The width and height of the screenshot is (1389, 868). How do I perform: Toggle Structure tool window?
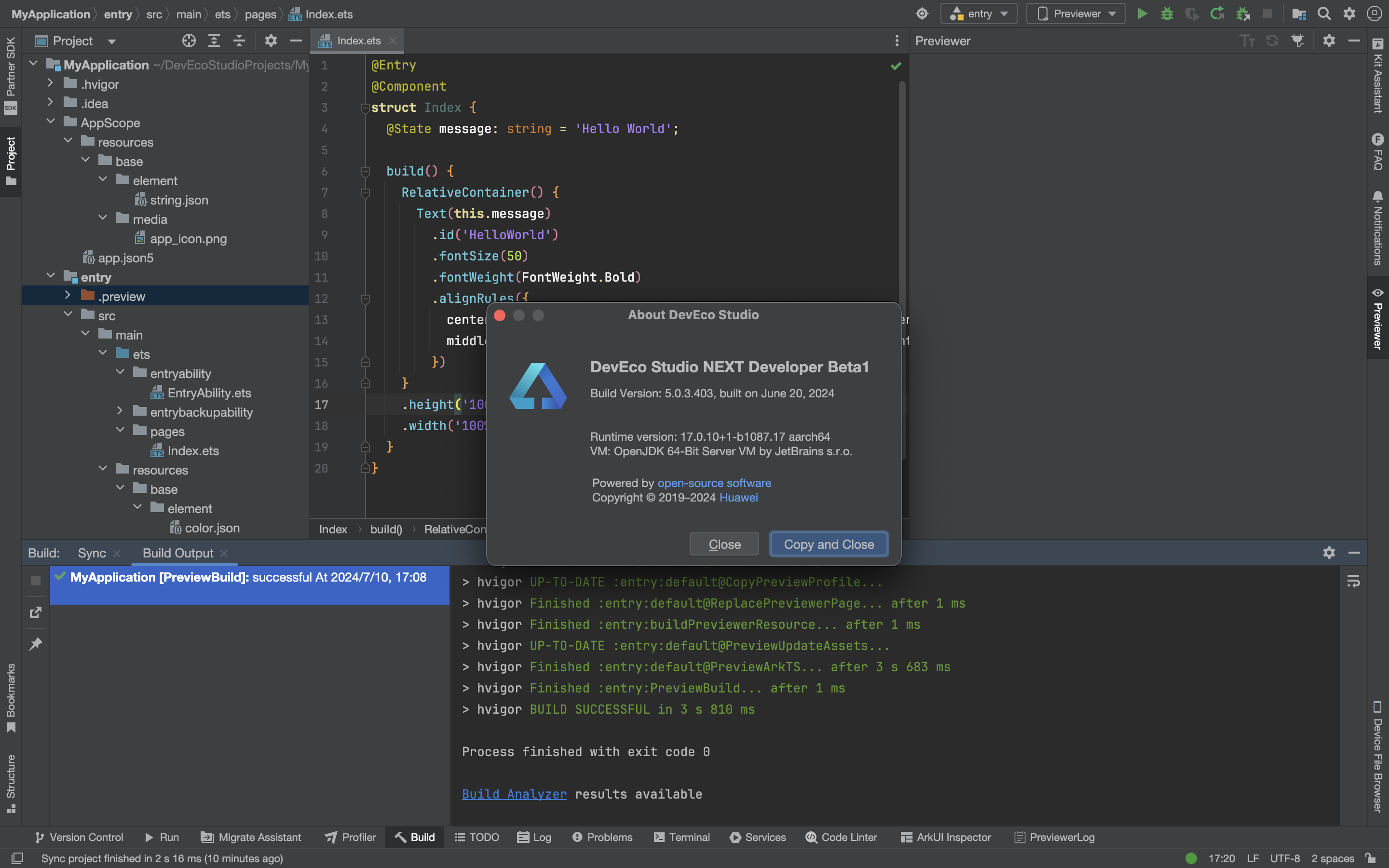coord(10,783)
